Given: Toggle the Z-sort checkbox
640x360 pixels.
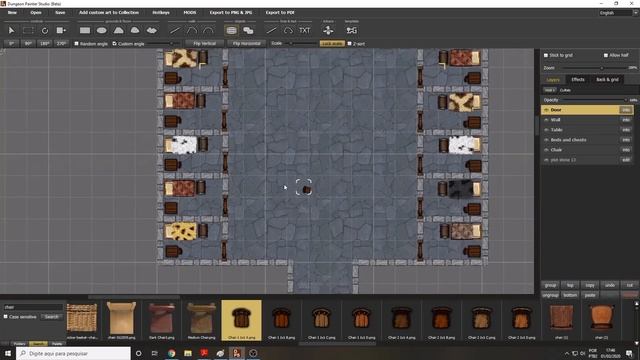Looking at the screenshot, I should 349,43.
